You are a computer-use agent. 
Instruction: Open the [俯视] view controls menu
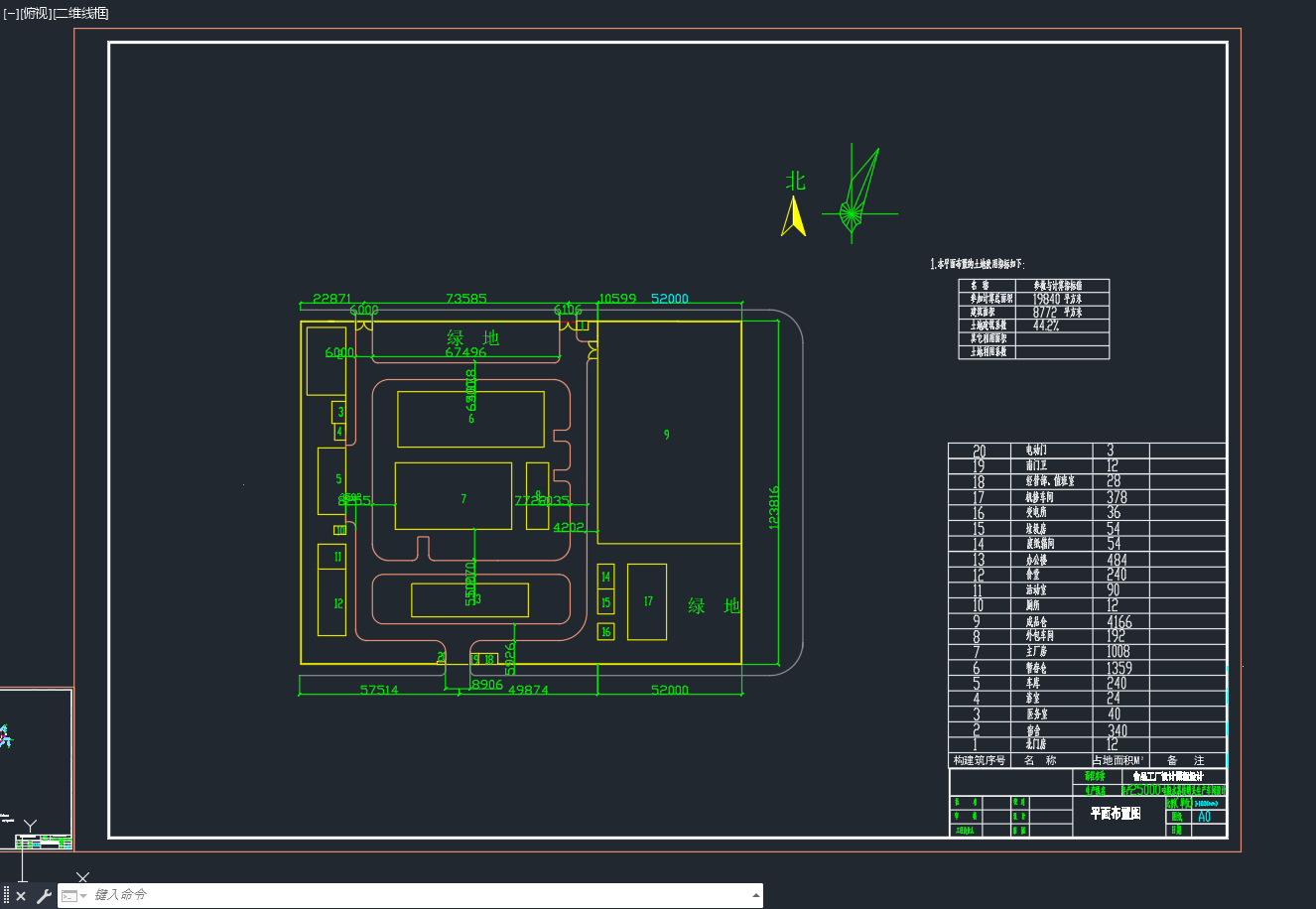36,13
